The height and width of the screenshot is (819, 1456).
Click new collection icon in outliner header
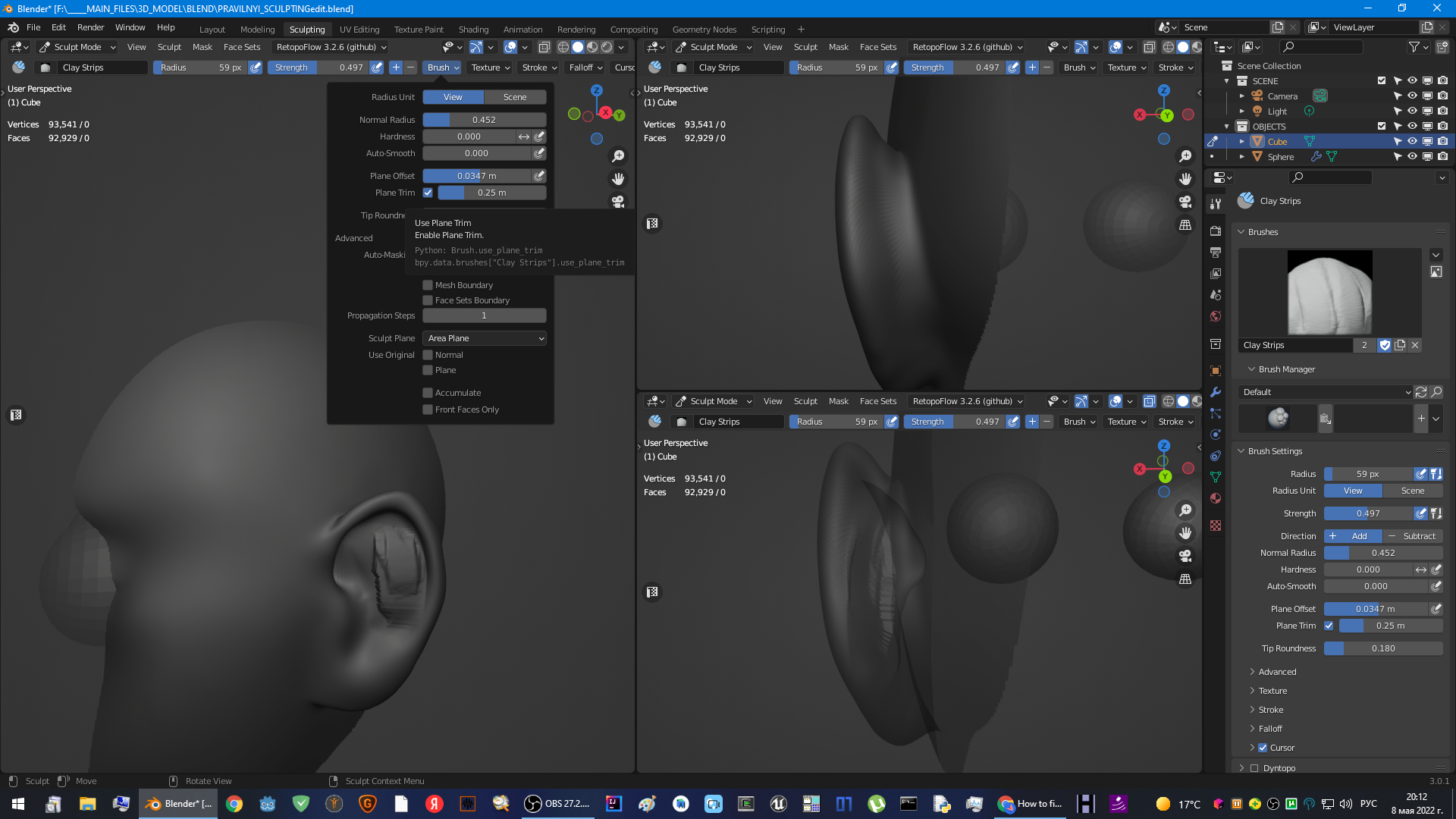pos(1442,47)
